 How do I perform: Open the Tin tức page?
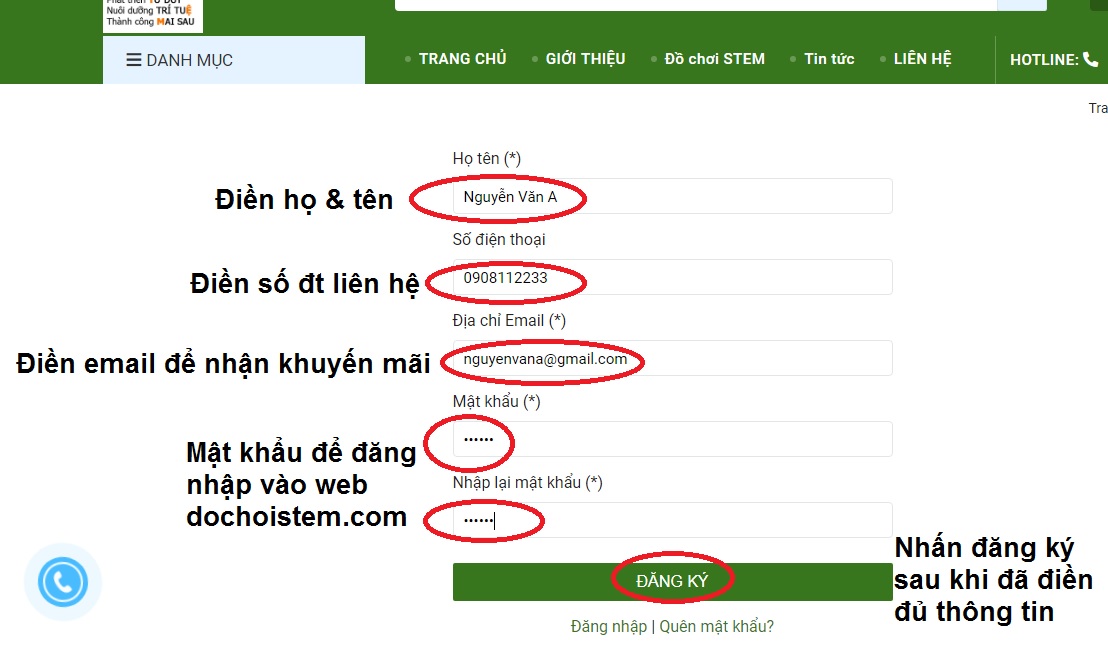click(x=829, y=59)
